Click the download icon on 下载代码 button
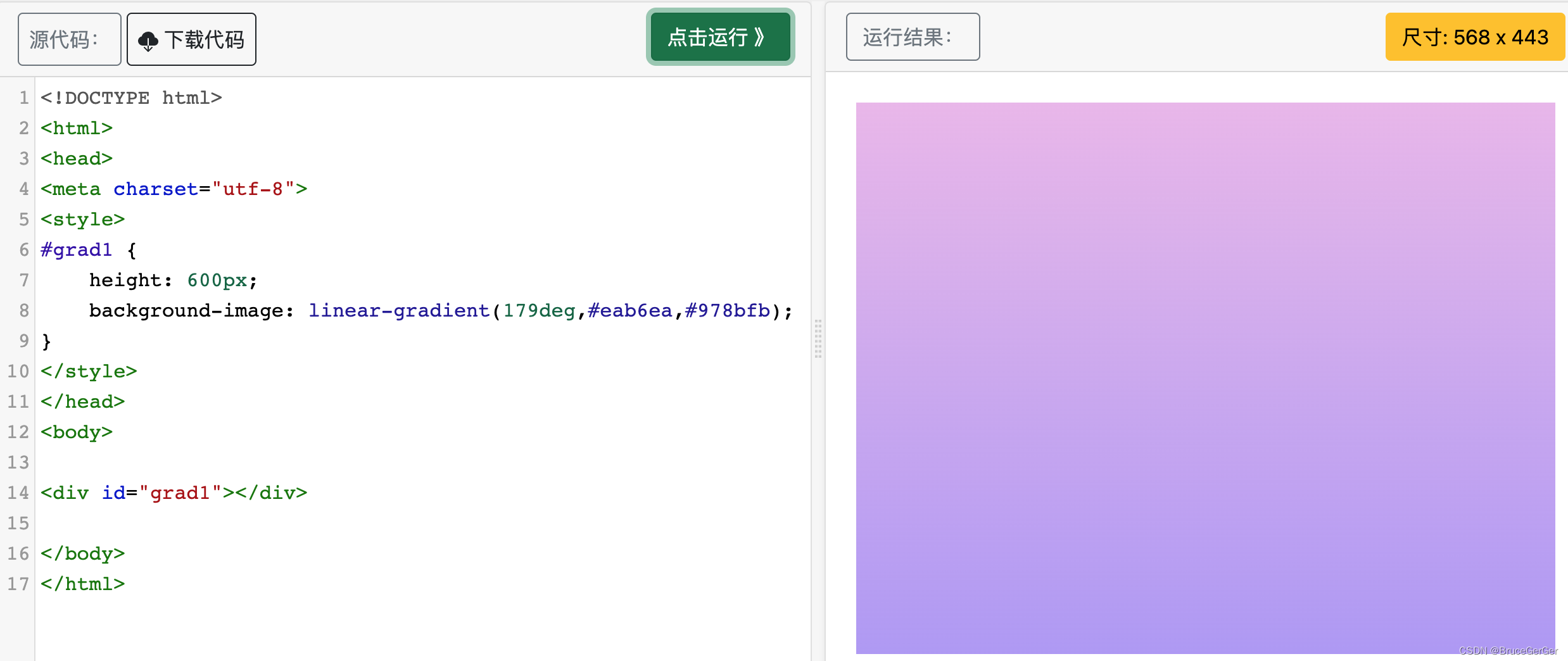This screenshot has height=661, width=1568. coord(149,39)
